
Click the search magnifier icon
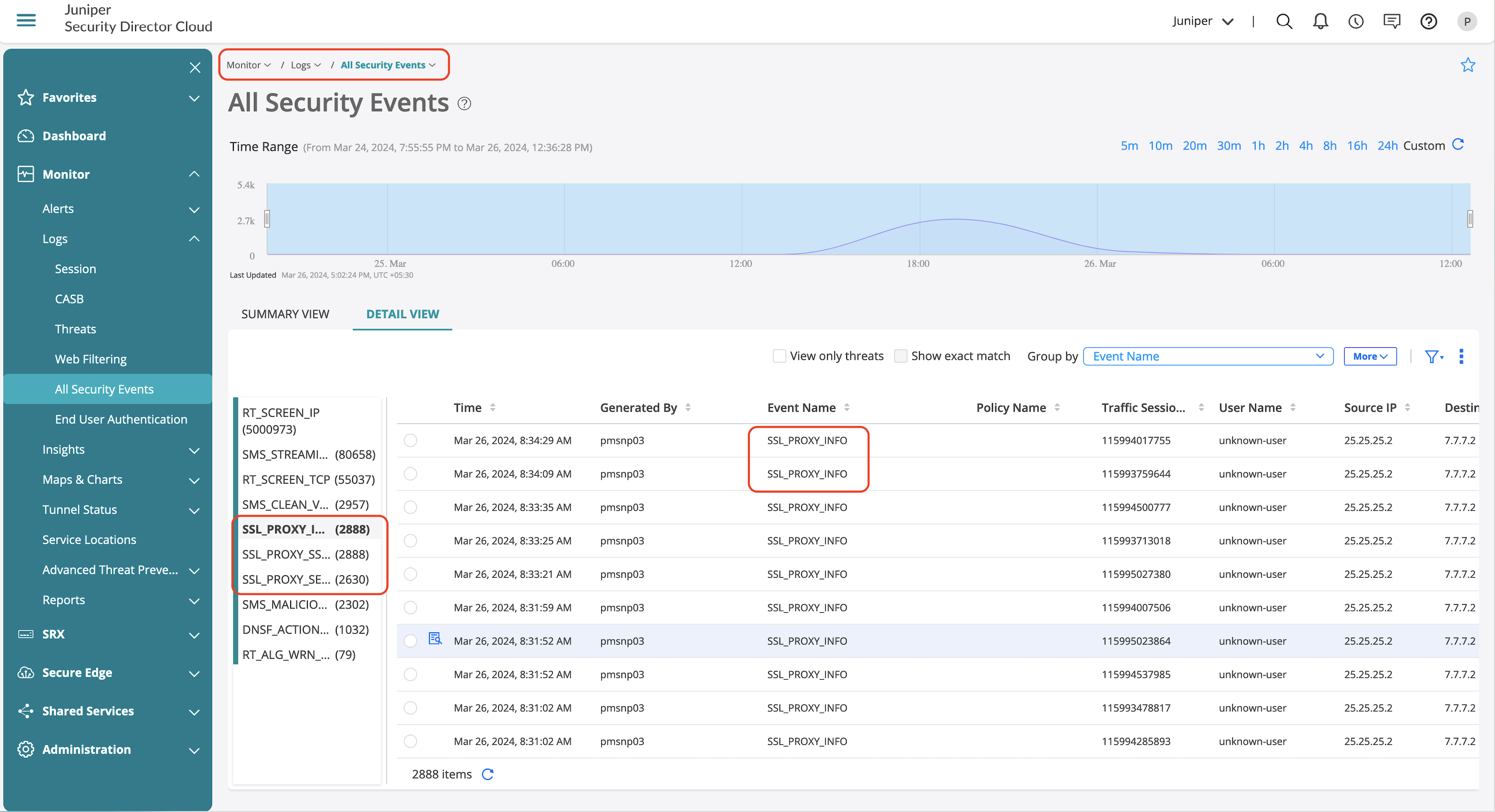(x=1284, y=21)
